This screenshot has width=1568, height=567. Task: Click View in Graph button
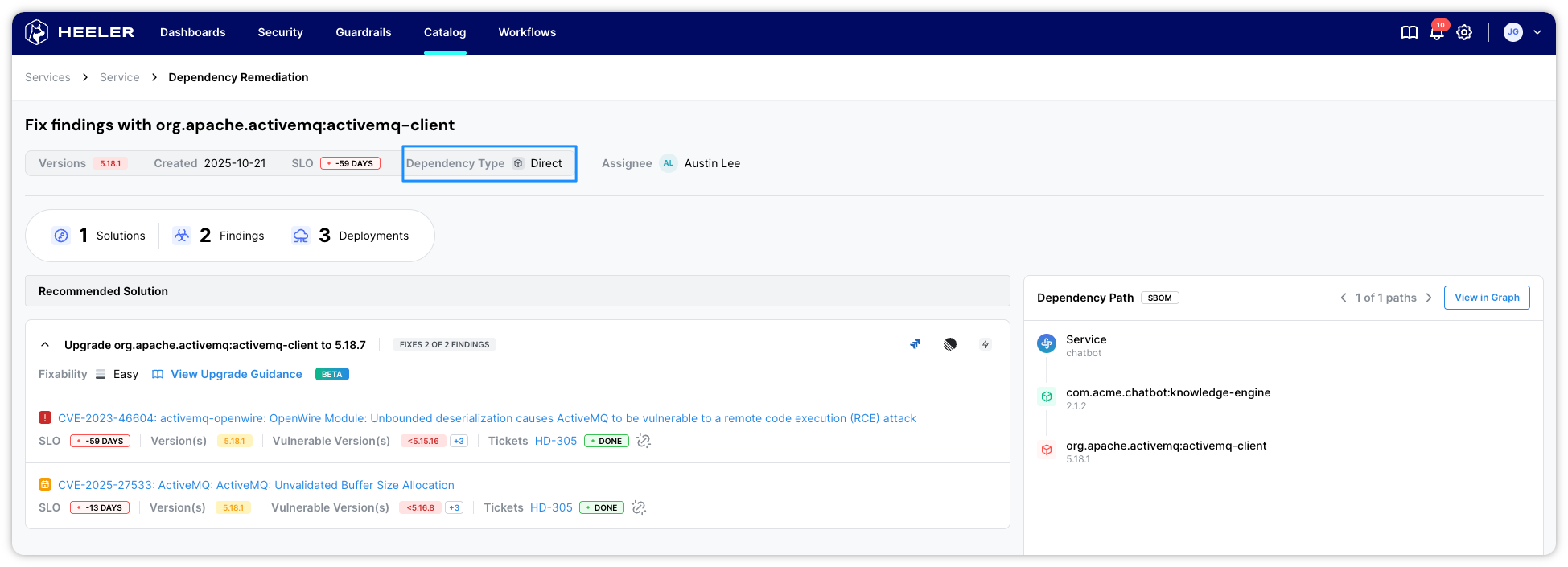click(x=1486, y=298)
